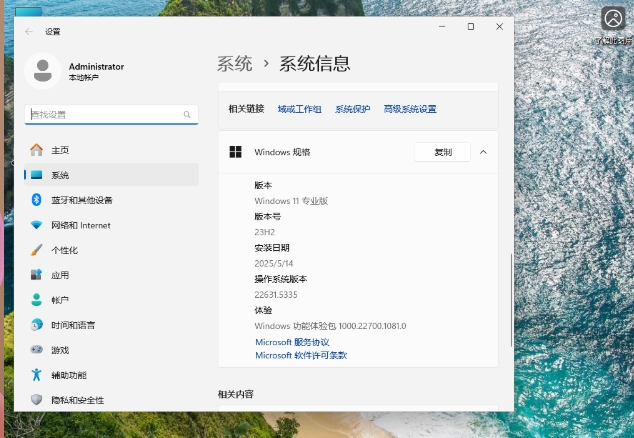The height and width of the screenshot is (438, 634).
Task: Select Accessibility (辅助功能) figure icon
Action: tap(37, 375)
